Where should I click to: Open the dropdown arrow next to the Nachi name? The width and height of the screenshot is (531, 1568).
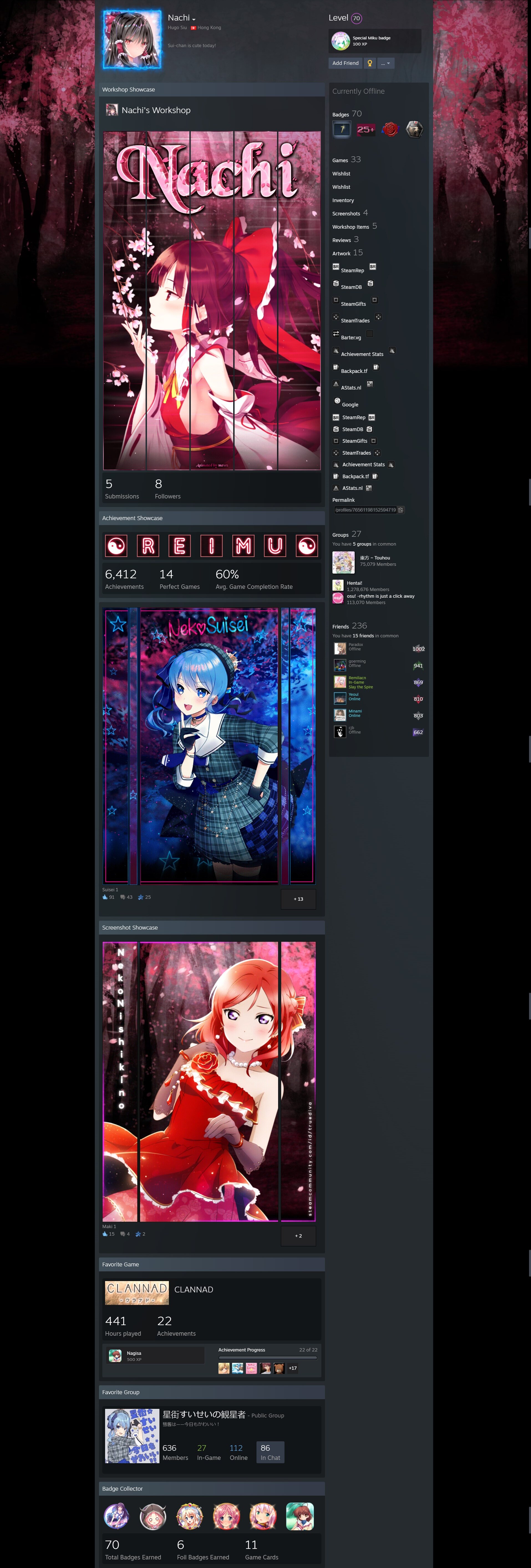(x=194, y=19)
